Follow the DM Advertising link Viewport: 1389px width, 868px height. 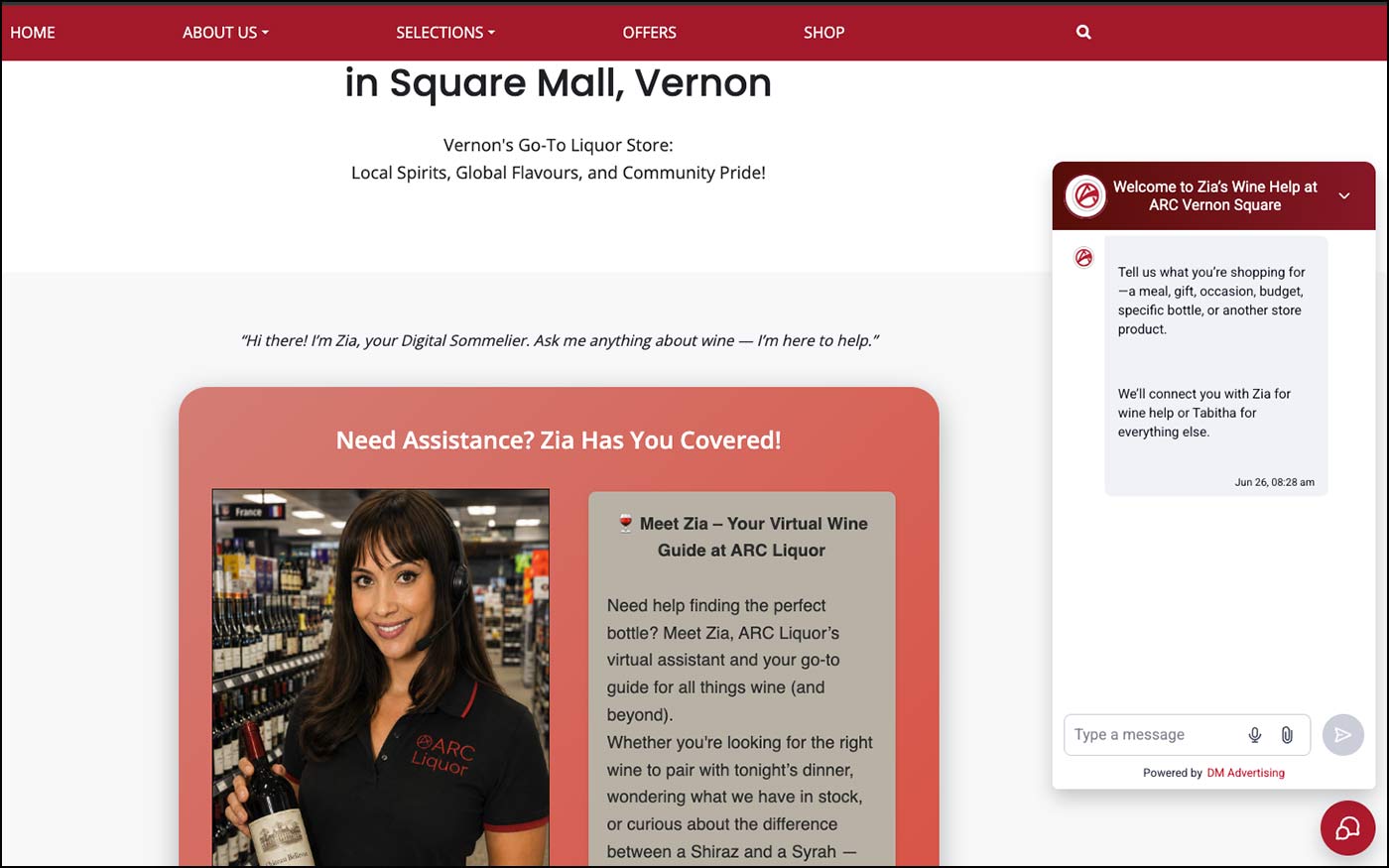point(1245,773)
